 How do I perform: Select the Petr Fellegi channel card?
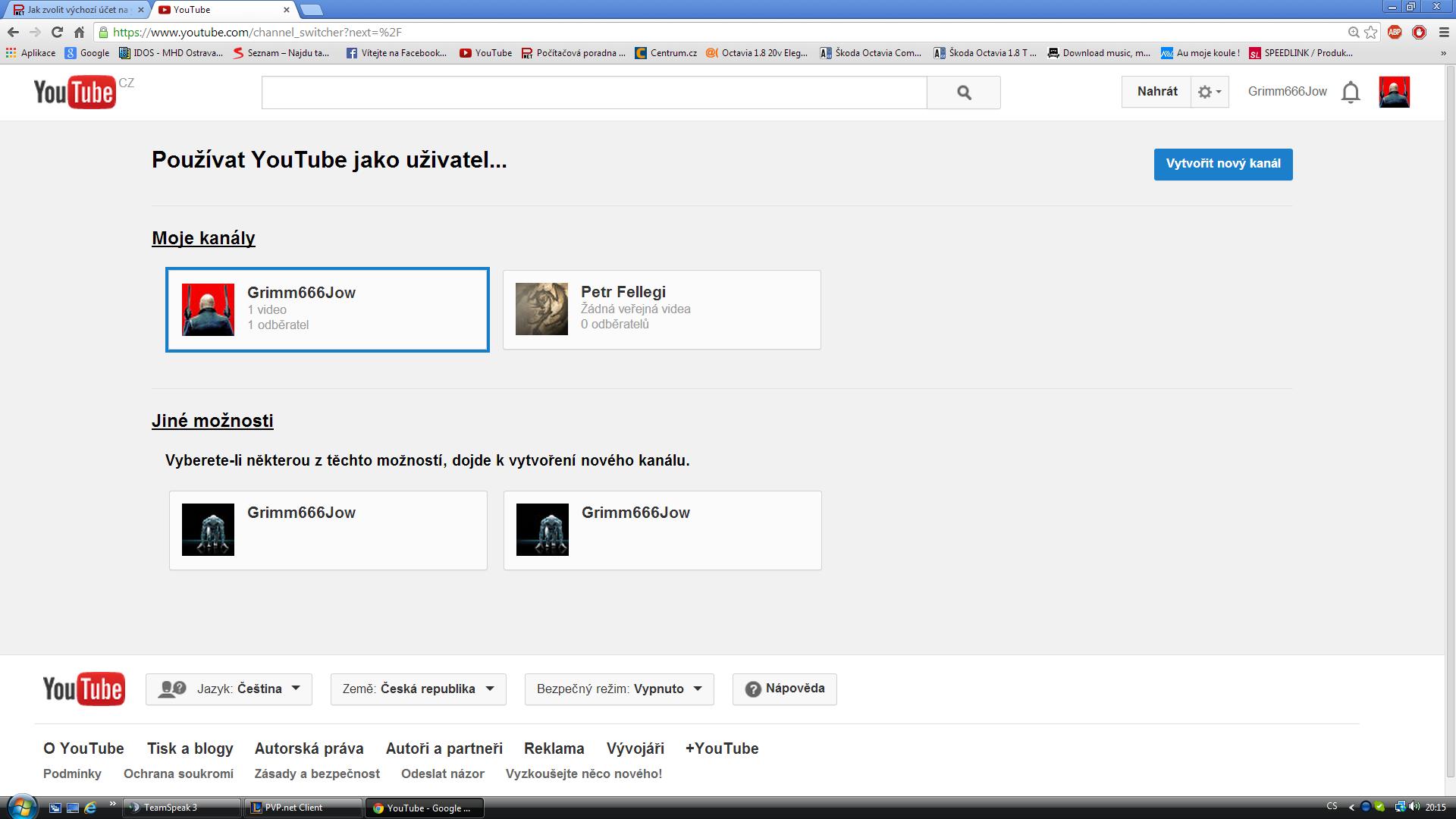click(661, 309)
